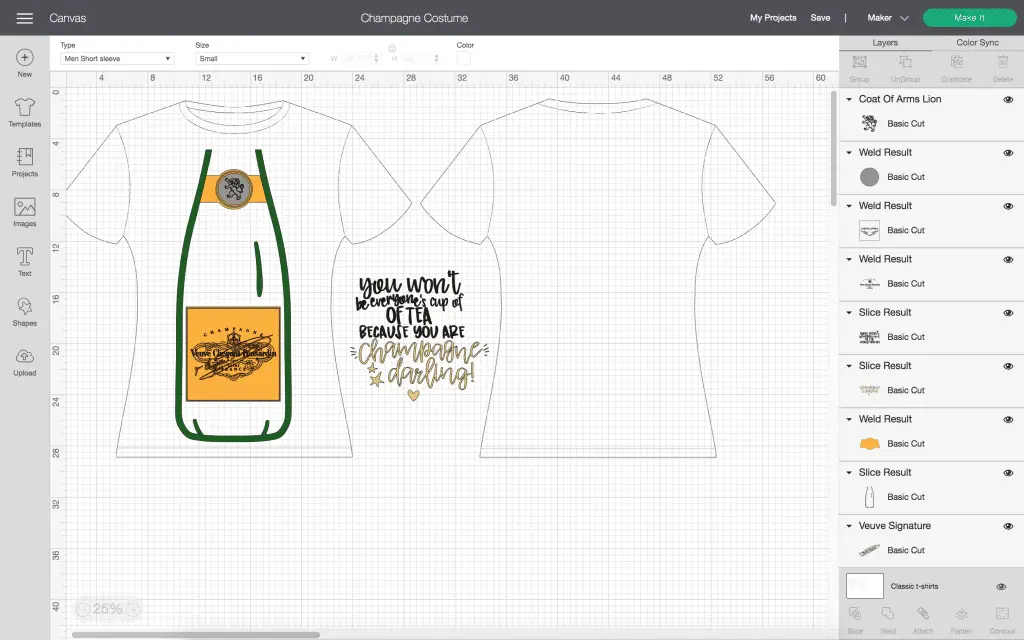Image resolution: width=1024 pixels, height=640 pixels.
Task: Apply the Weld tool
Action: click(888, 620)
